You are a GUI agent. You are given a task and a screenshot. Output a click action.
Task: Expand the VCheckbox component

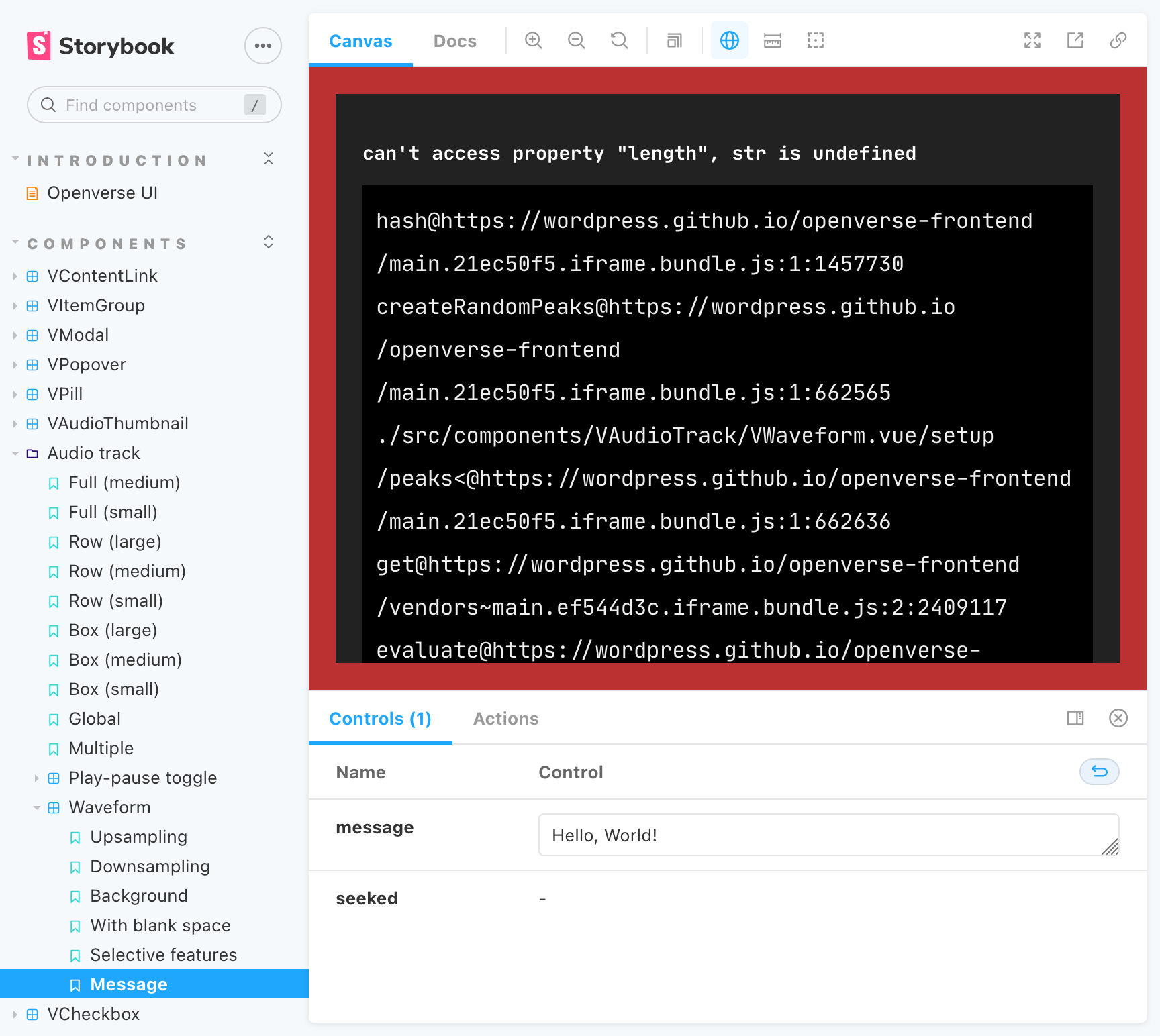(93, 1014)
